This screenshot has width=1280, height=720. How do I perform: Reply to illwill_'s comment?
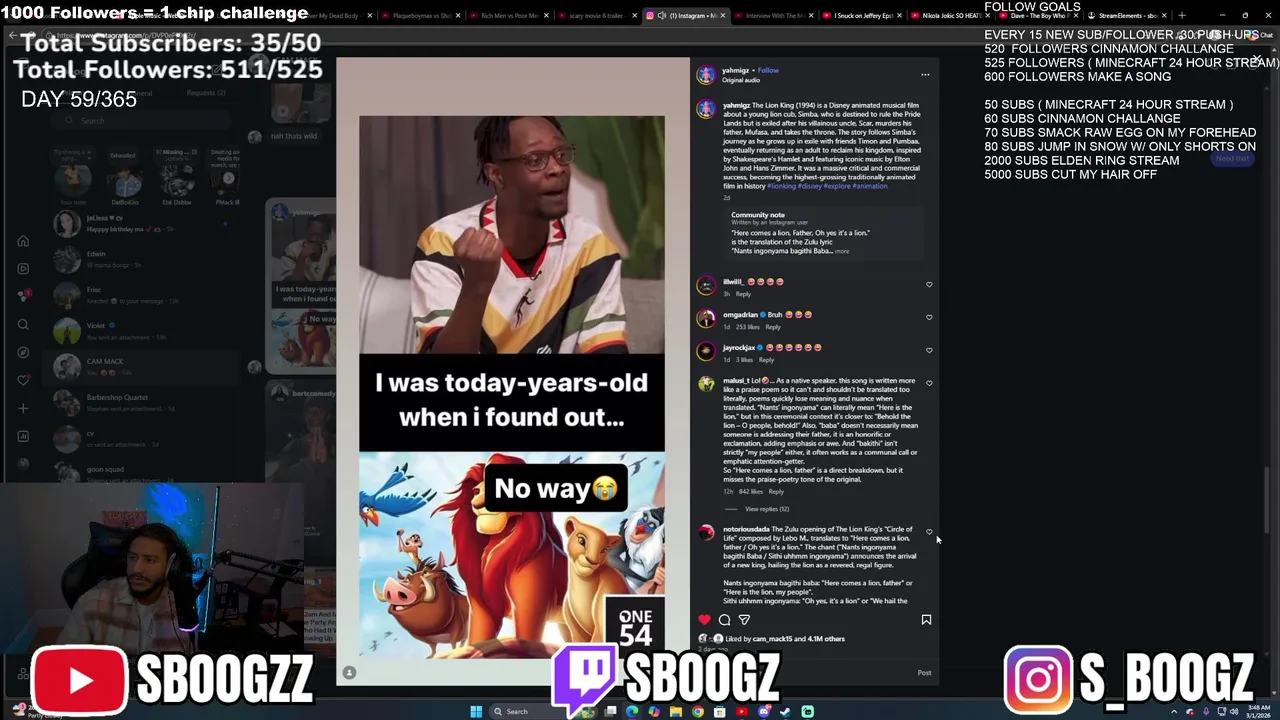[743, 294]
